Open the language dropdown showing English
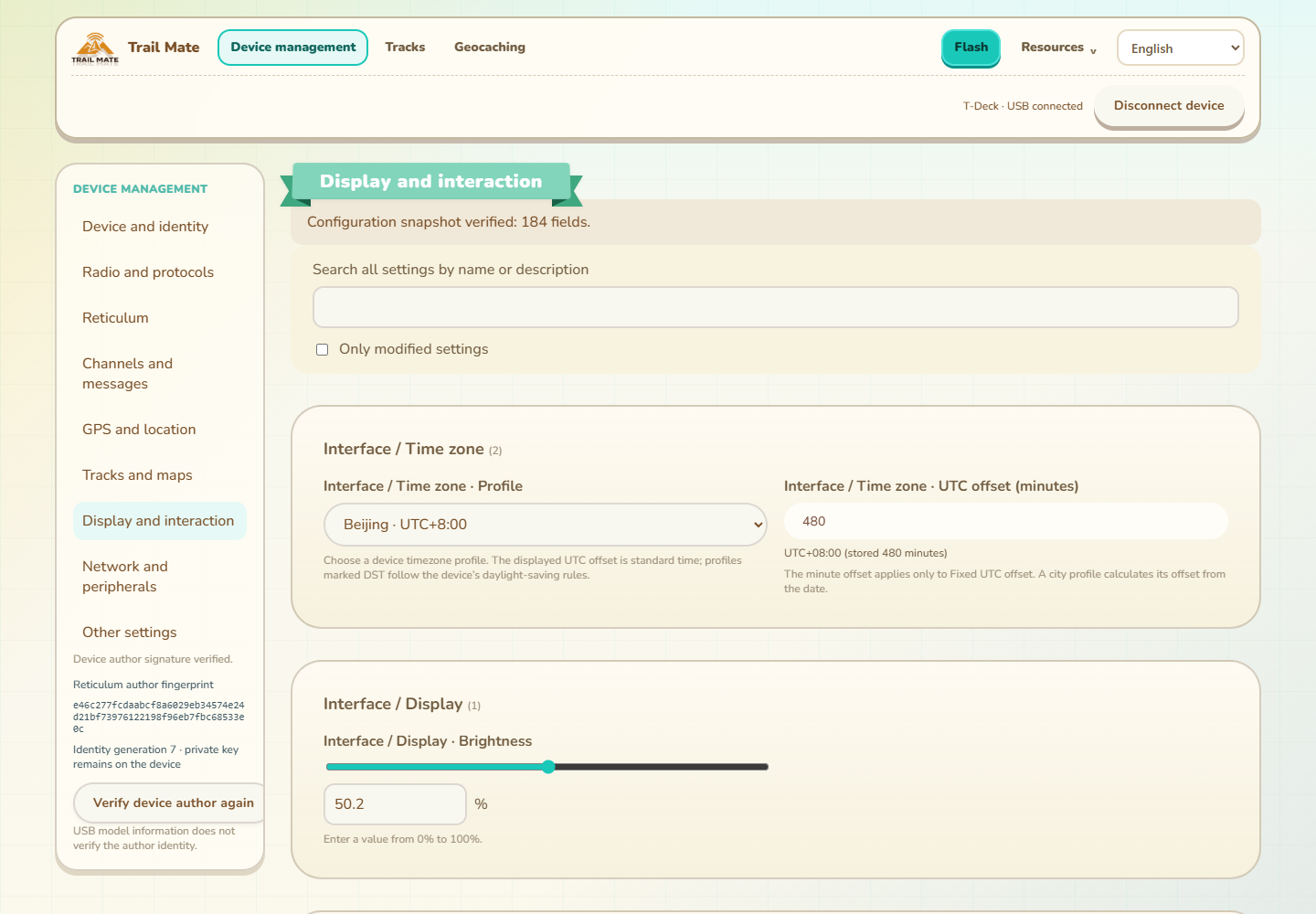Viewport: 1316px width, 914px height. pos(1180,48)
